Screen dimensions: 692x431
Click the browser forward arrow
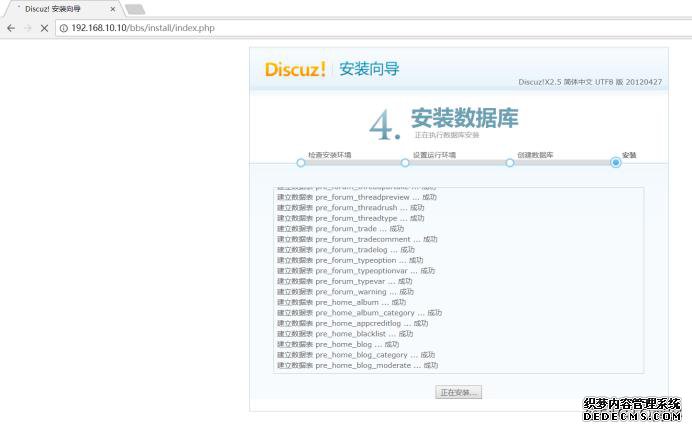[27, 28]
